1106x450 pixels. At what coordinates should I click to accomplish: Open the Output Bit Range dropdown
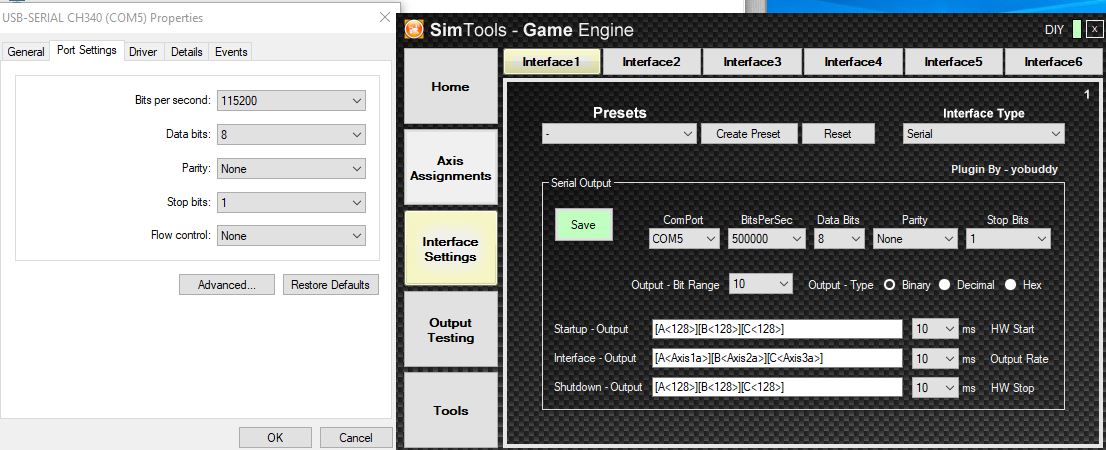pos(760,284)
